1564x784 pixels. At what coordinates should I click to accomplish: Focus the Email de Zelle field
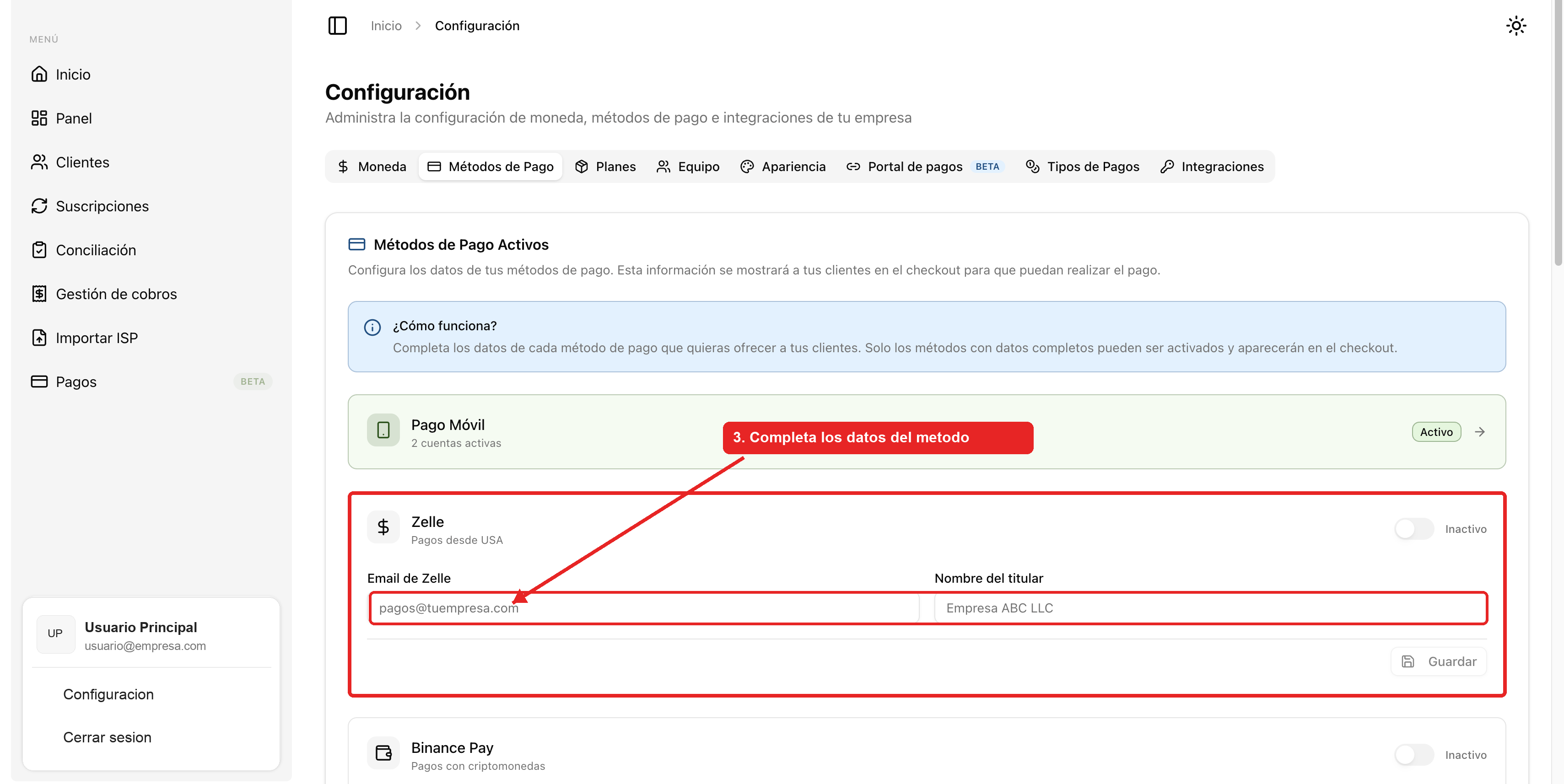pyautogui.click(x=644, y=608)
